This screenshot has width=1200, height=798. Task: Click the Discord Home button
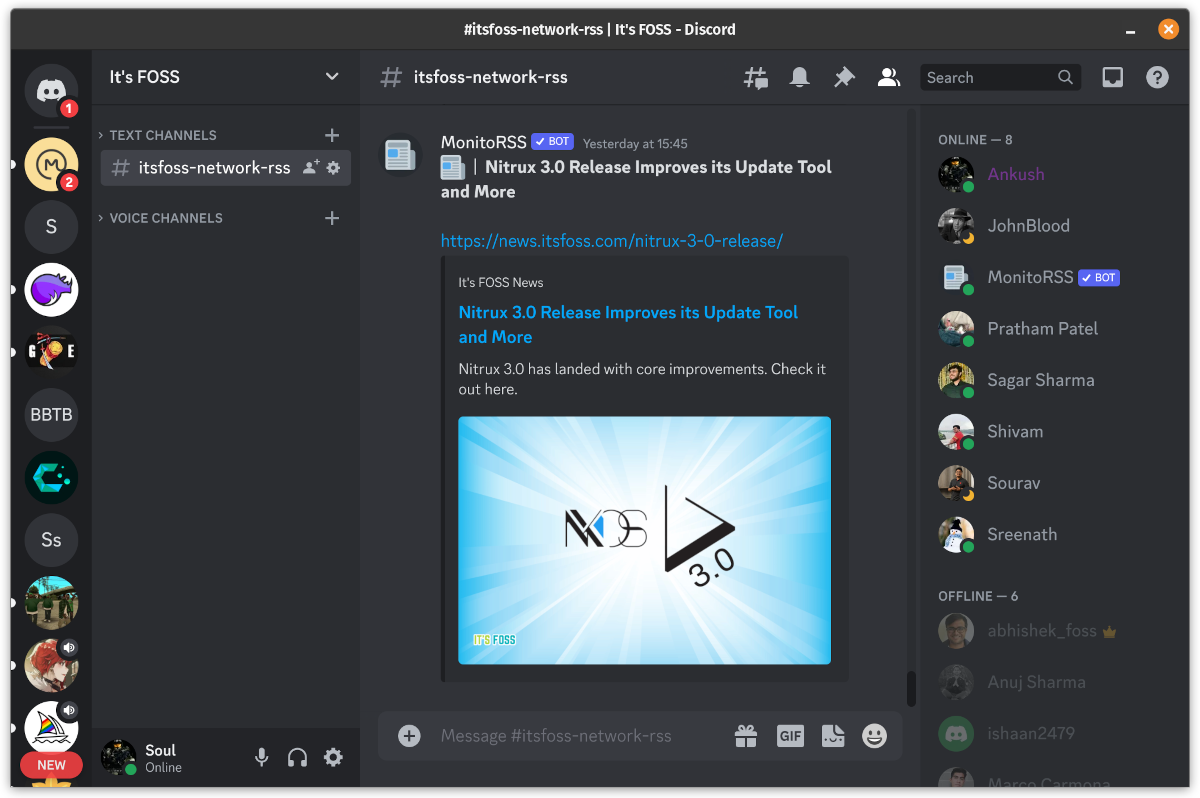(x=51, y=88)
